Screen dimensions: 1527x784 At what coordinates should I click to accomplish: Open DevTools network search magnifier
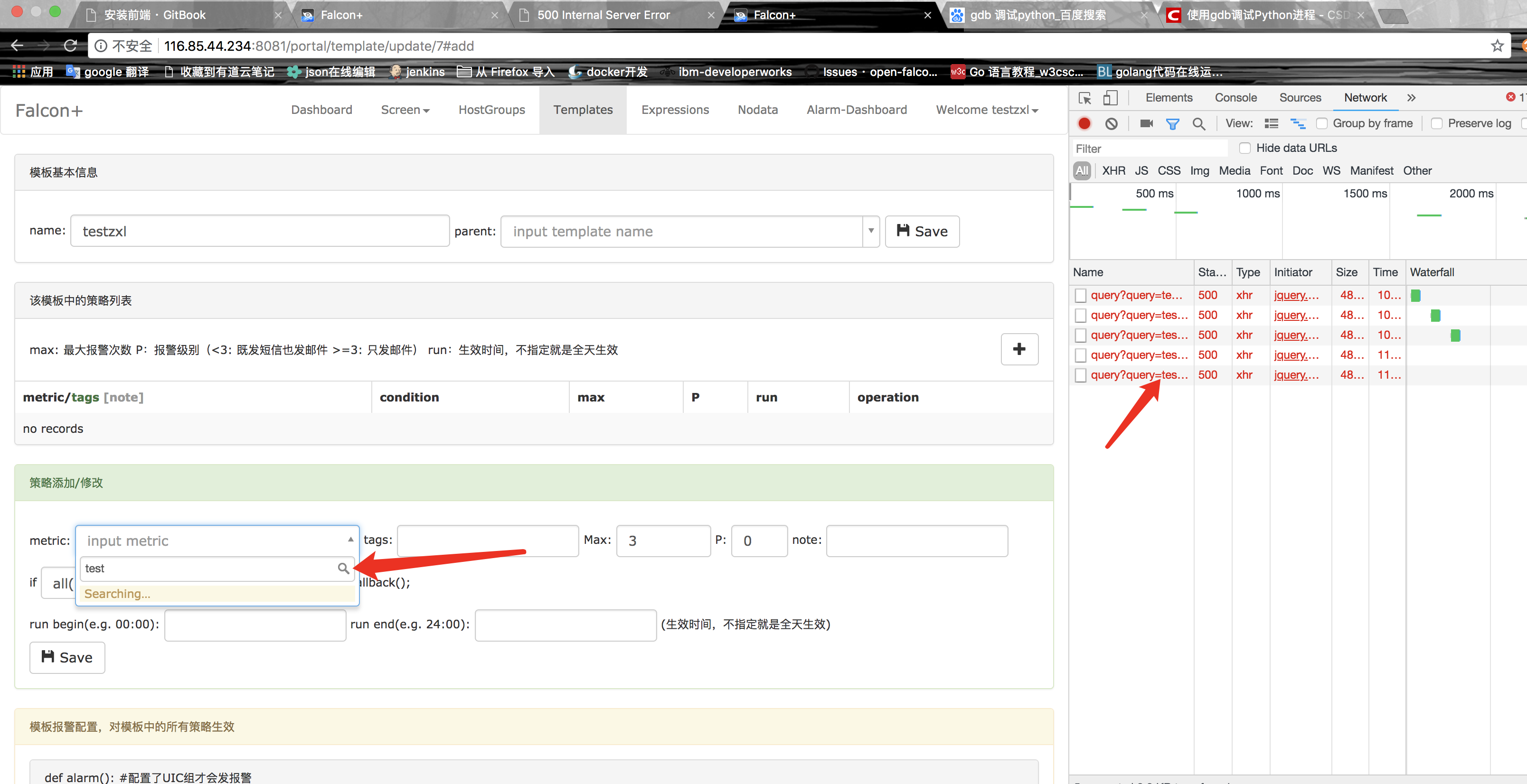[1198, 123]
